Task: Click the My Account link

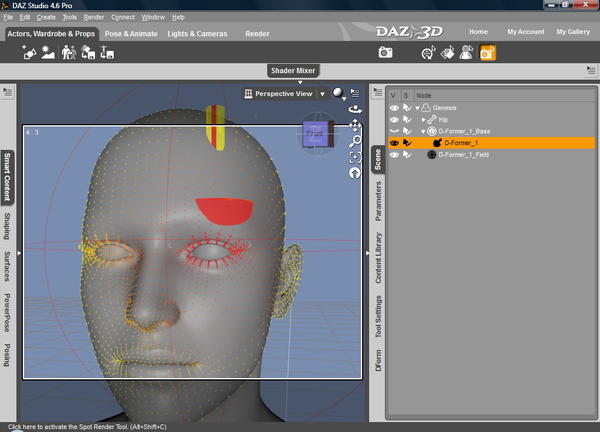Action: (x=526, y=32)
